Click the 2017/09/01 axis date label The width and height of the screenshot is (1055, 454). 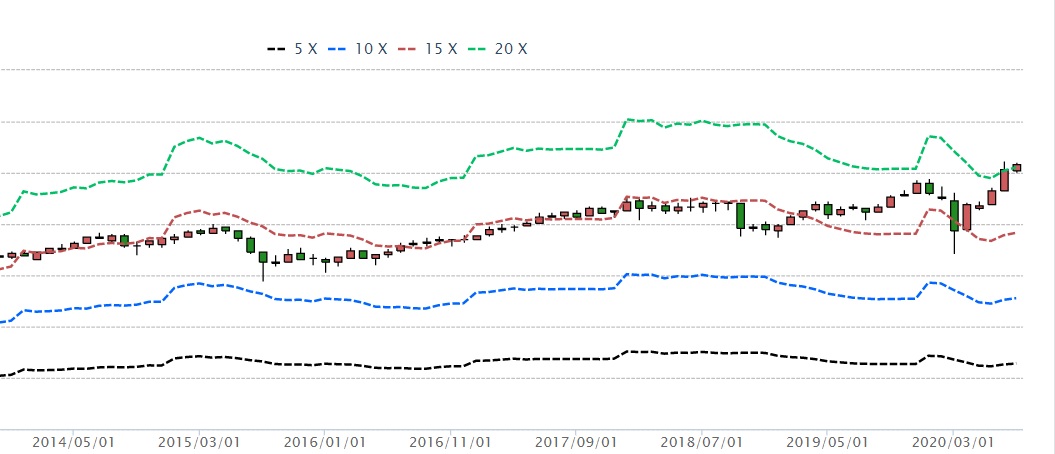pyautogui.click(x=576, y=443)
